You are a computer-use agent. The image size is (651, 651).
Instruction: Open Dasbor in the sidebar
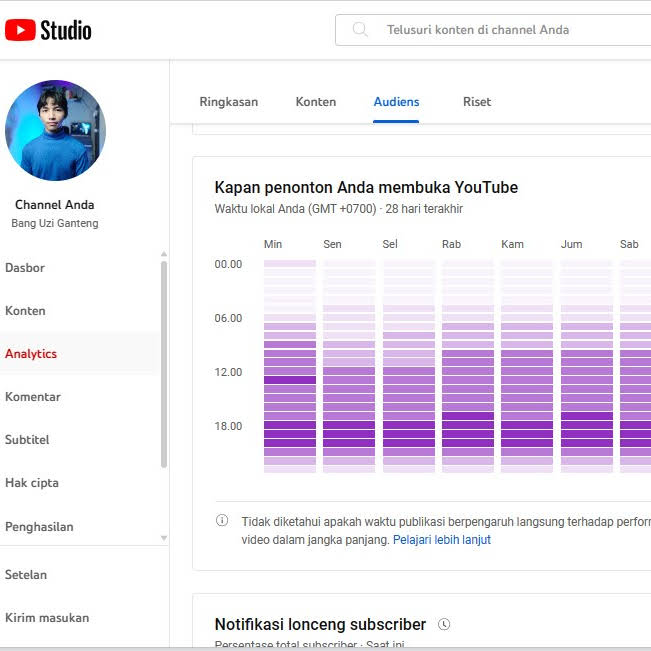[25, 268]
